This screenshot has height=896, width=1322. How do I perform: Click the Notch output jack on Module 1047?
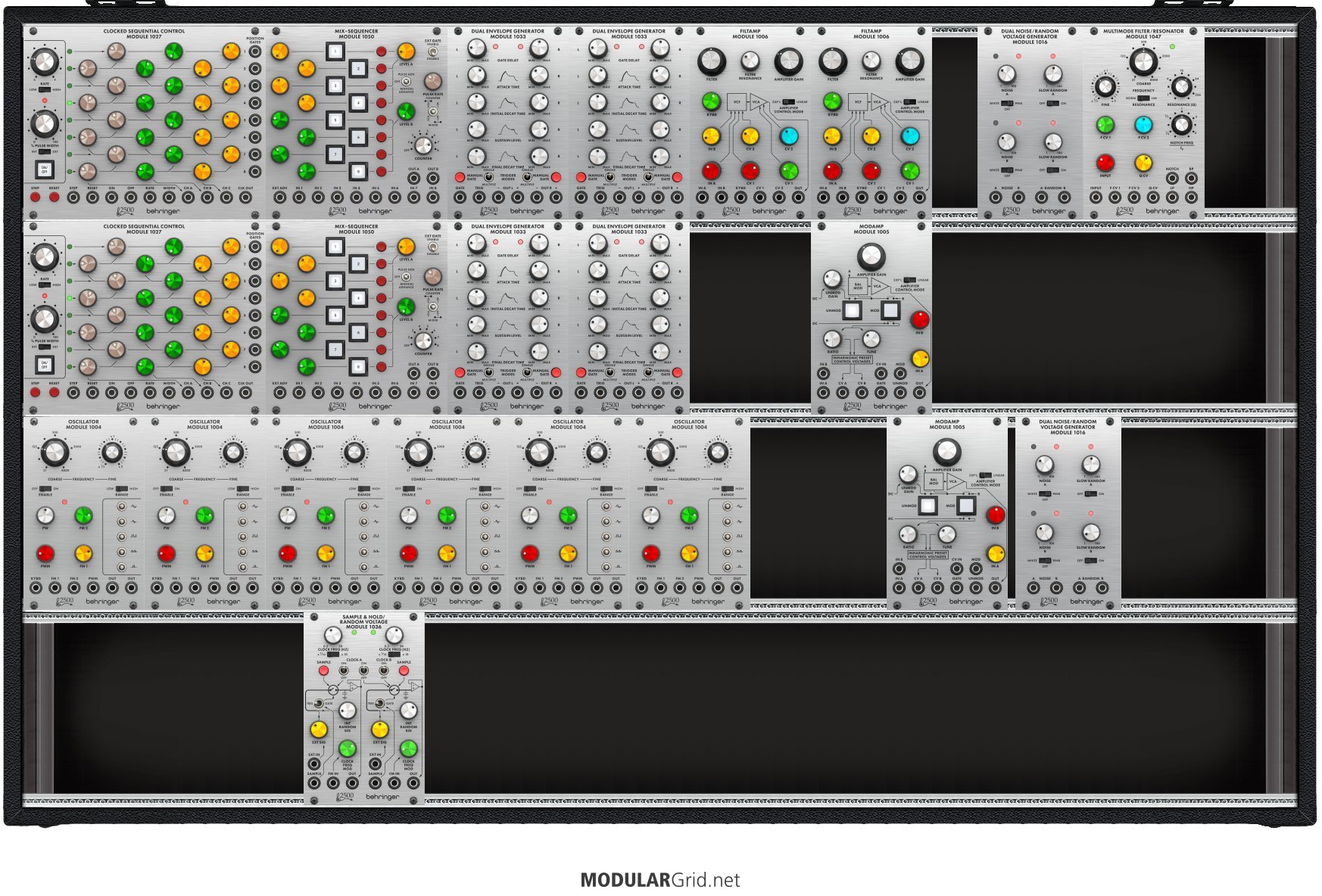coord(1172,178)
